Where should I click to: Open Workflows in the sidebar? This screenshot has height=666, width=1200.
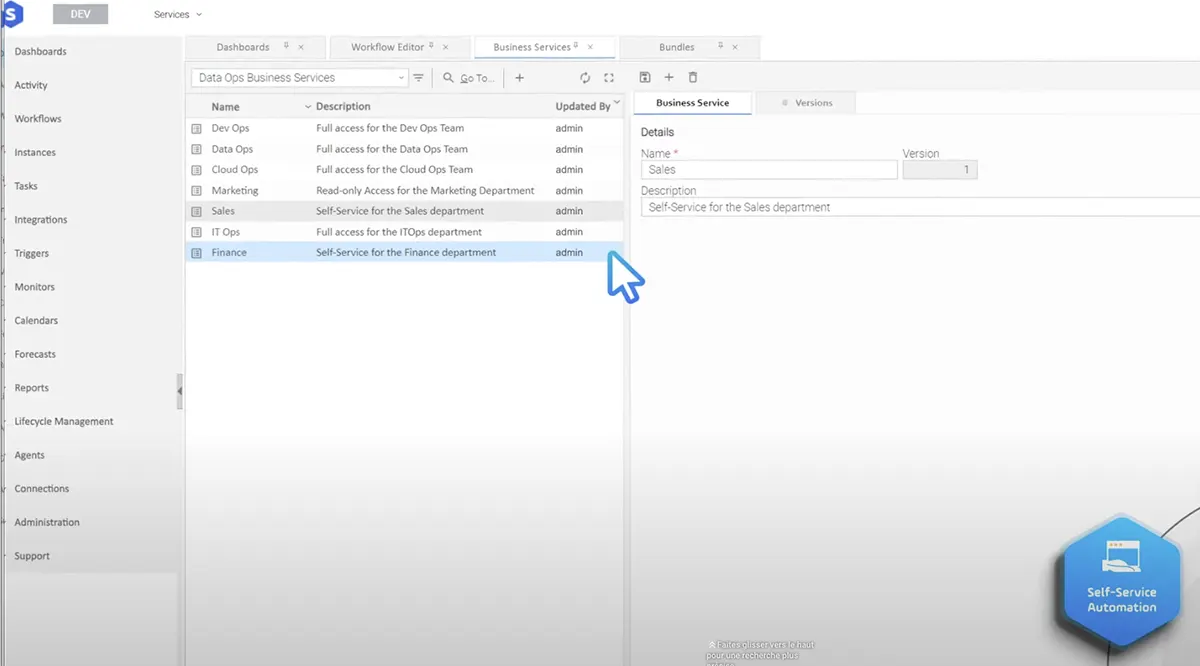(x=38, y=119)
